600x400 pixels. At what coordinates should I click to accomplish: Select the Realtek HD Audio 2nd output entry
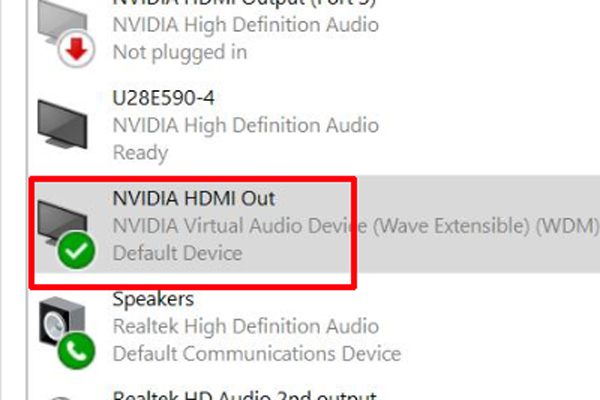coord(245,395)
